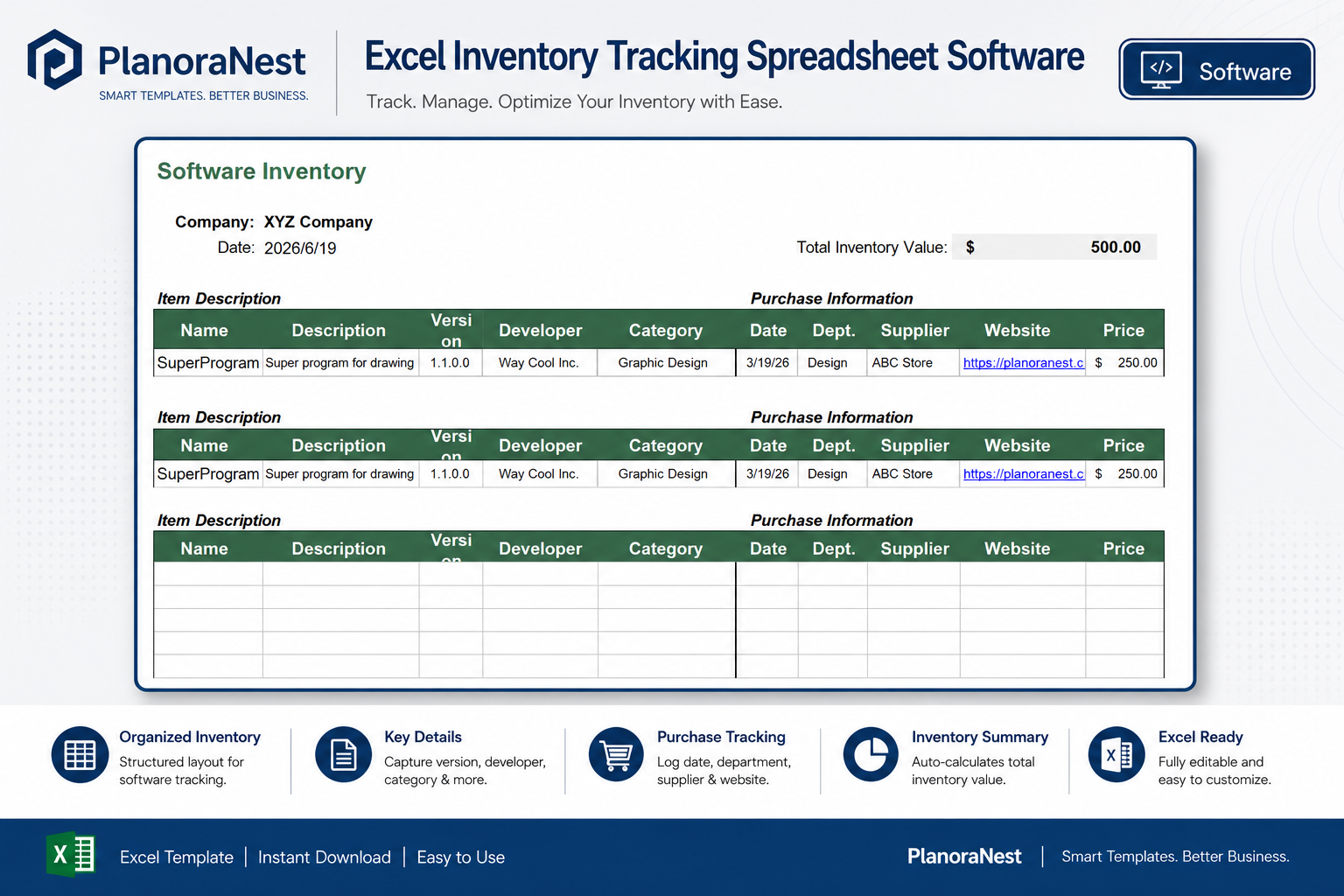Click Supplier header in first table
1344x896 pixels.
914,330
